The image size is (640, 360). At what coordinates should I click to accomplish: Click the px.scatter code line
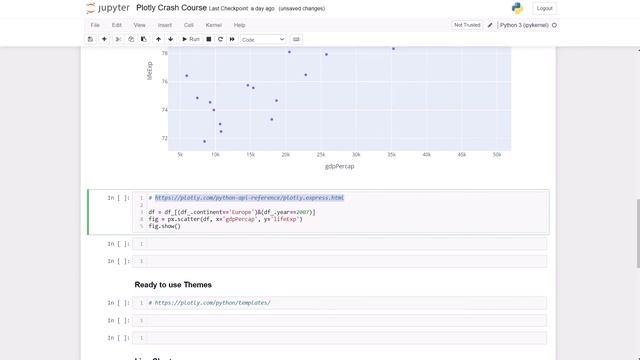click(x=225, y=219)
